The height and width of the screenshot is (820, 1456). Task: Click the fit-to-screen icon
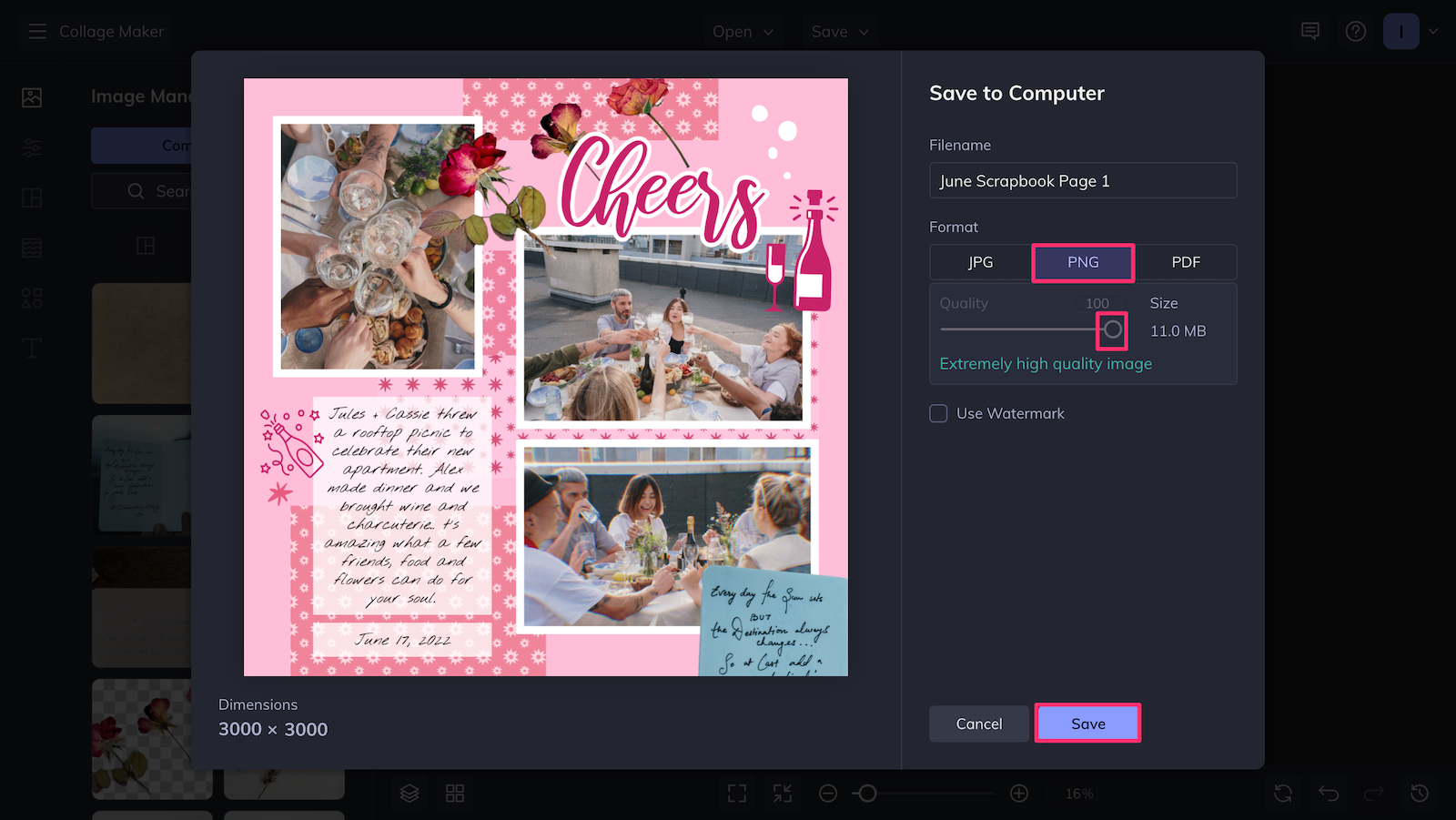[x=736, y=793]
